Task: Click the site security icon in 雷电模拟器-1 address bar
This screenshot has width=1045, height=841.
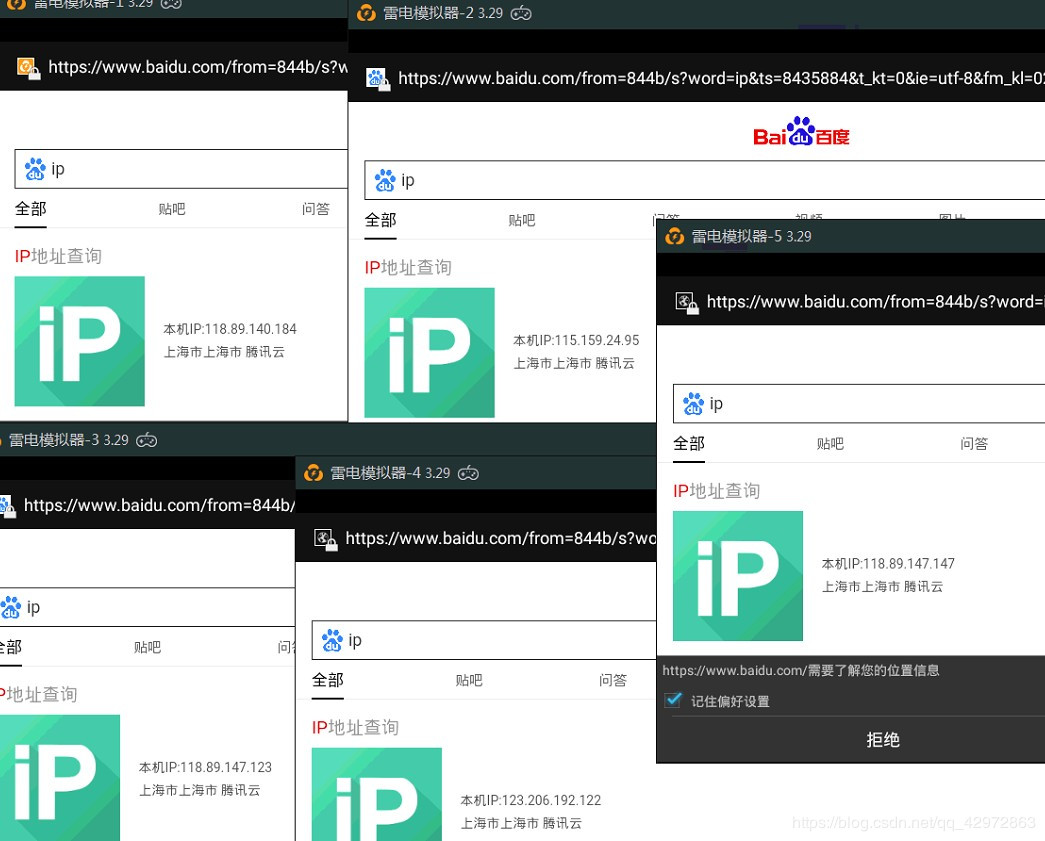Action: pos(29,68)
